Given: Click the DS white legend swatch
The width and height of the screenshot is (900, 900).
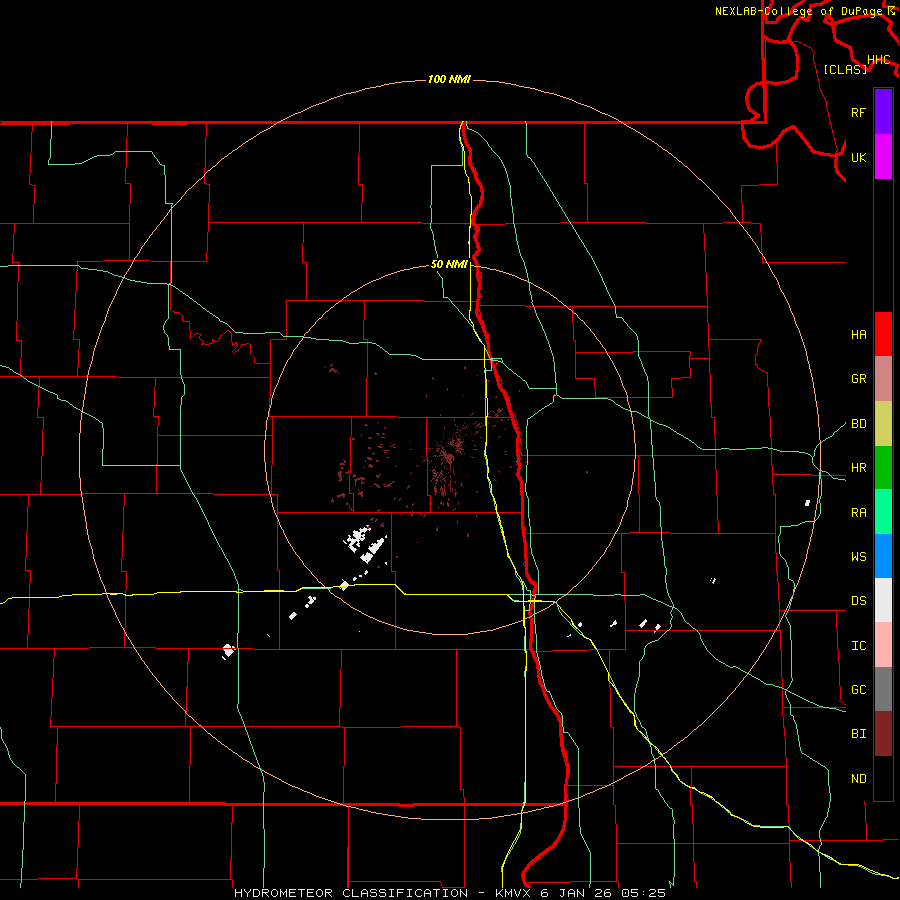Looking at the screenshot, I should (883, 600).
